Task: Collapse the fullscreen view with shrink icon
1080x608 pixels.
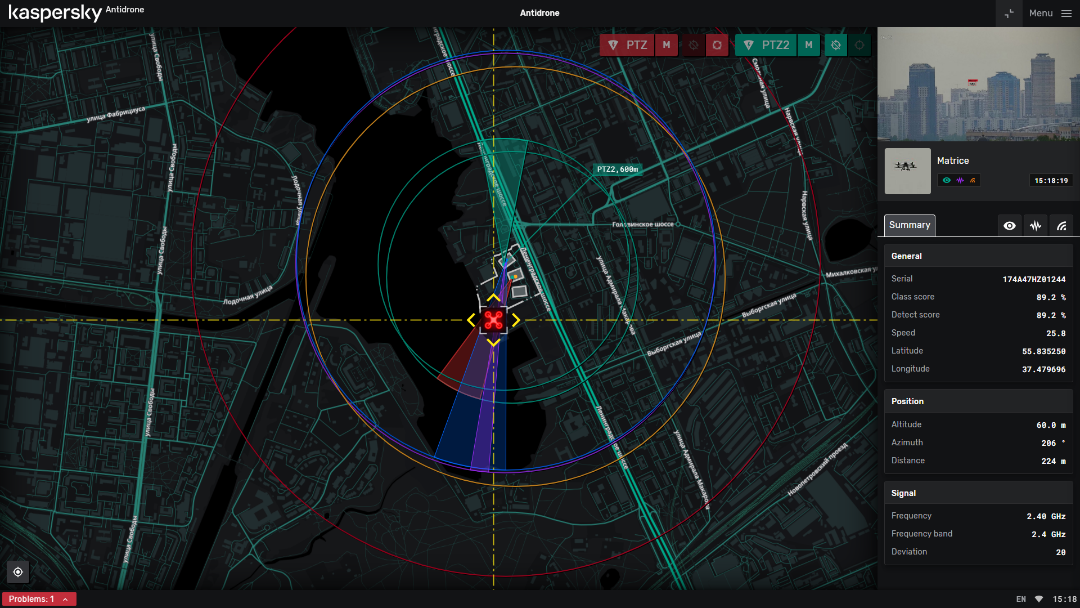Action: 1010,13
